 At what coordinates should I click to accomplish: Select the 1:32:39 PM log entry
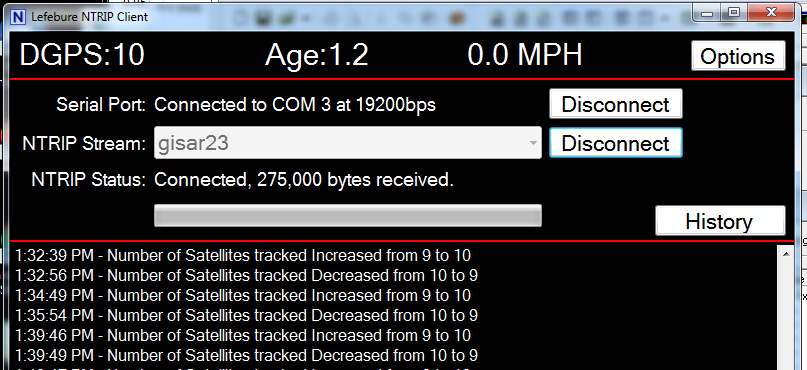click(243, 255)
